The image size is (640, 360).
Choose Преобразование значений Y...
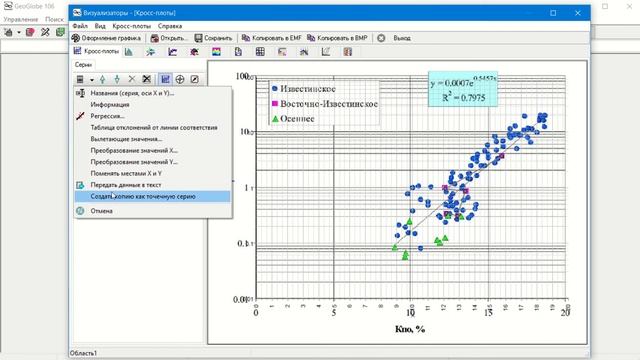153,162
